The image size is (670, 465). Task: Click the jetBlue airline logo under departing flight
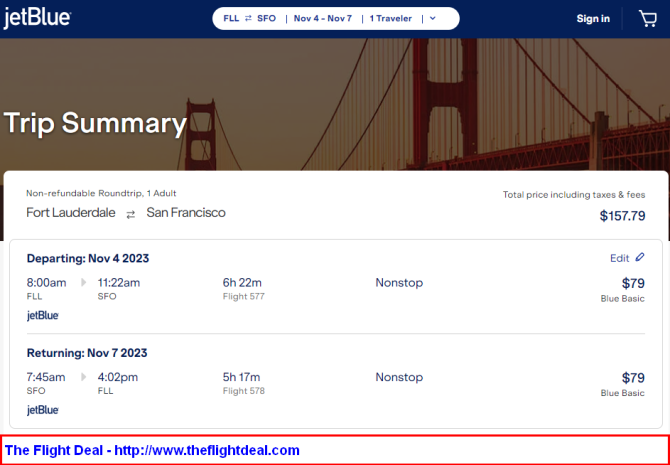(x=43, y=316)
